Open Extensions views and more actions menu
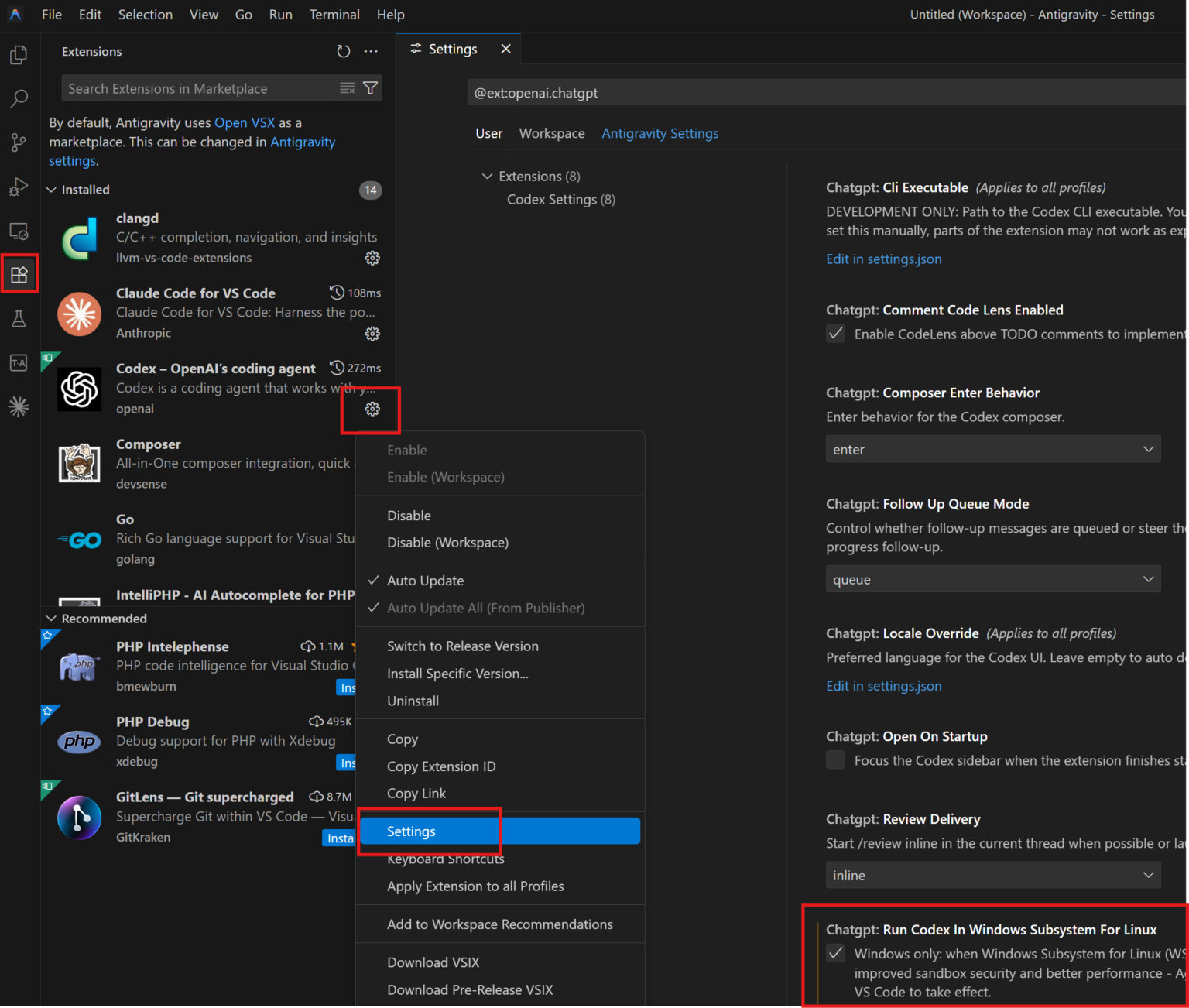The width and height of the screenshot is (1189, 1008). click(x=372, y=51)
